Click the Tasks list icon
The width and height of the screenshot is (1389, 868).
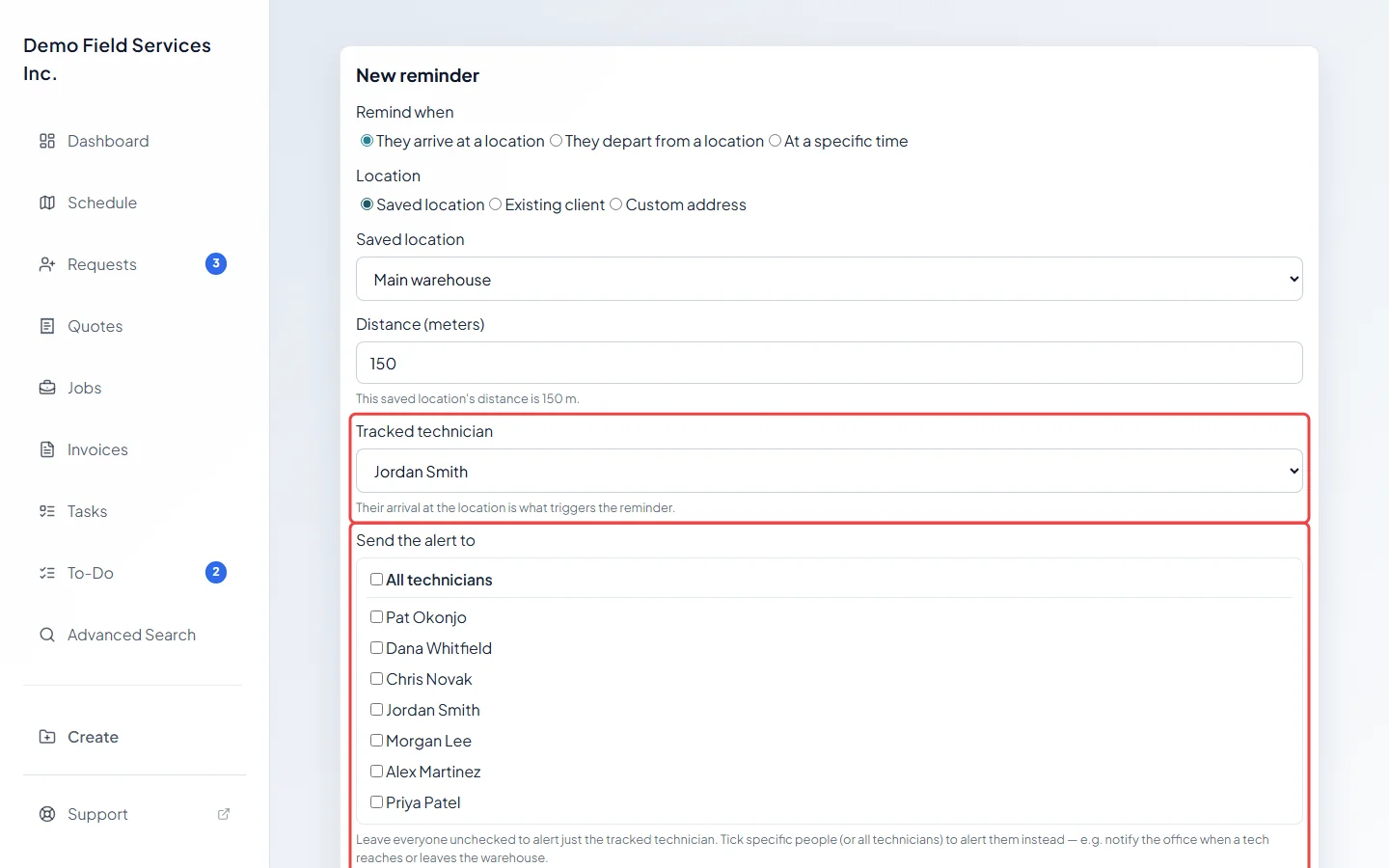47,511
